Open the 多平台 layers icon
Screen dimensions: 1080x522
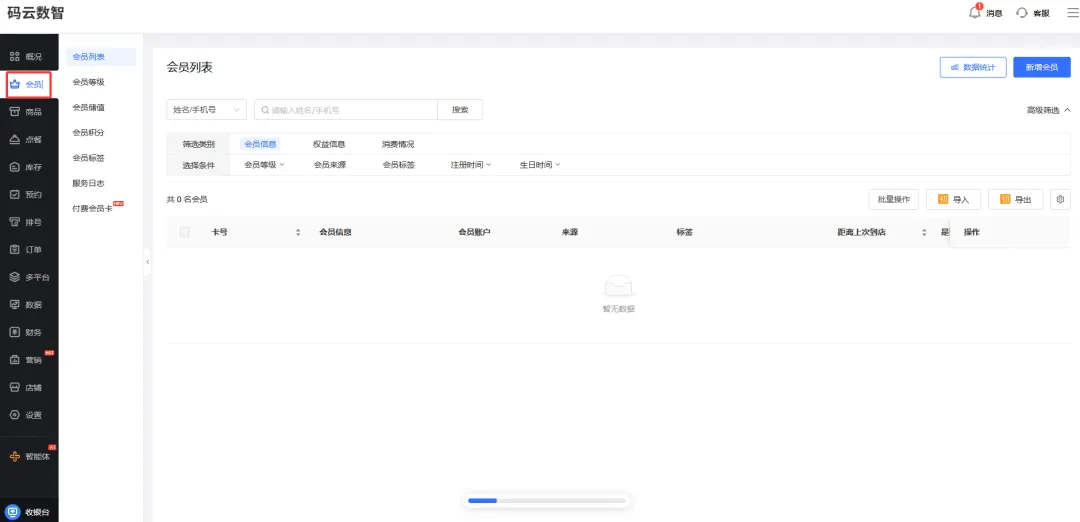point(14,277)
